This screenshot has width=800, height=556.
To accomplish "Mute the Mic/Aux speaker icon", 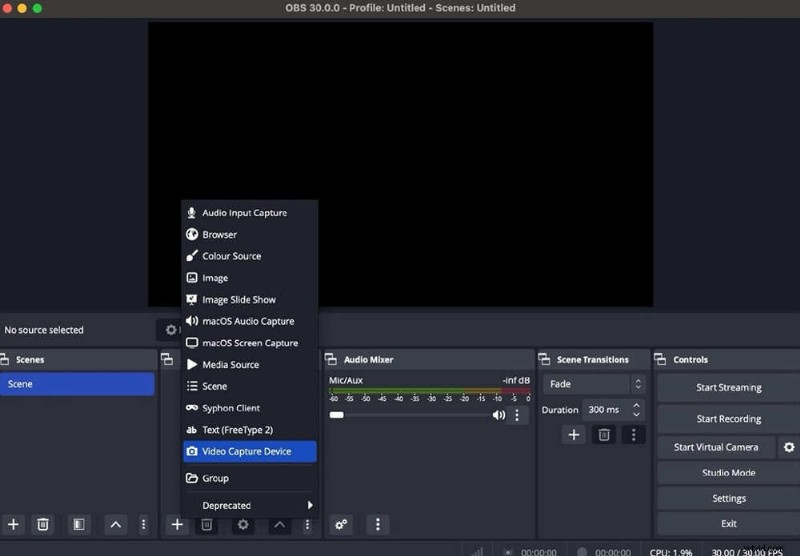I will coord(499,415).
